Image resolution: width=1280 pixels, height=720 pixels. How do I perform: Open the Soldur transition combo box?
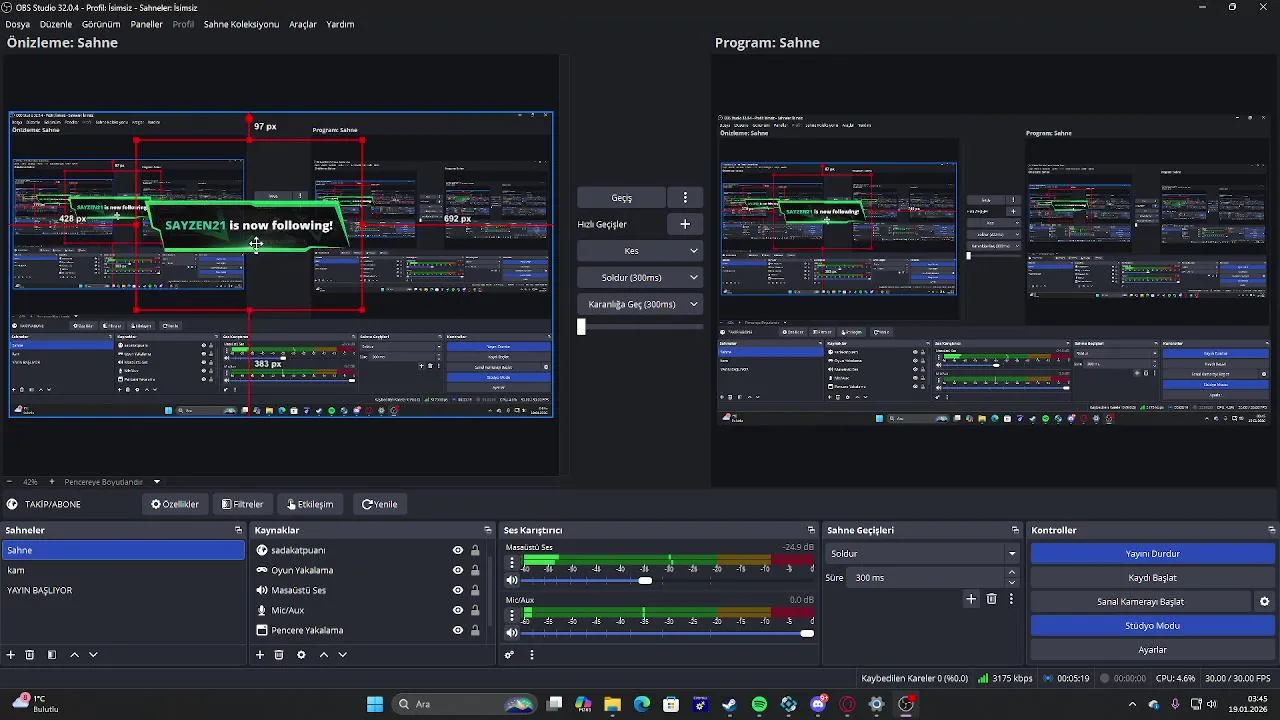(922, 554)
